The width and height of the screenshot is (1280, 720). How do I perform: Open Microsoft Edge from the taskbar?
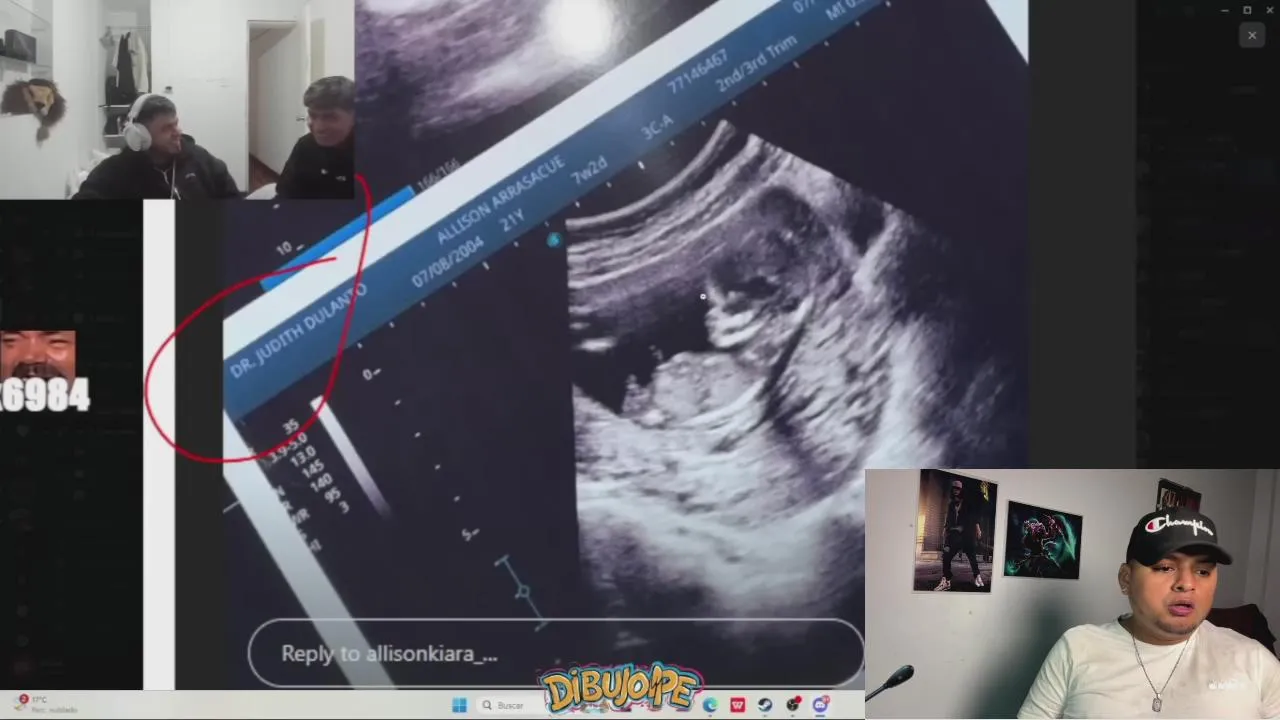pos(710,705)
